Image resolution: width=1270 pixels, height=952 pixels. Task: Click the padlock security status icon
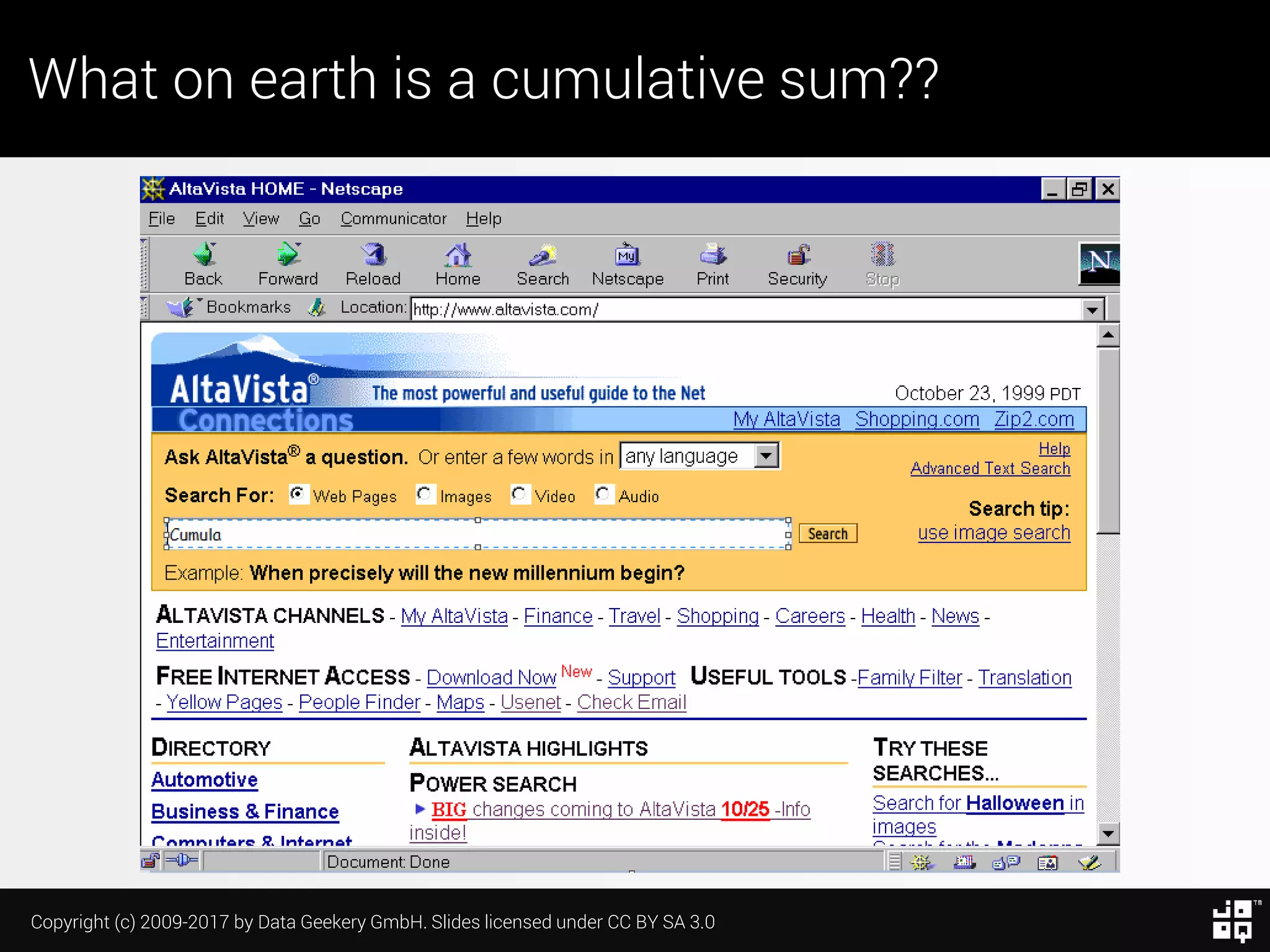click(x=151, y=861)
